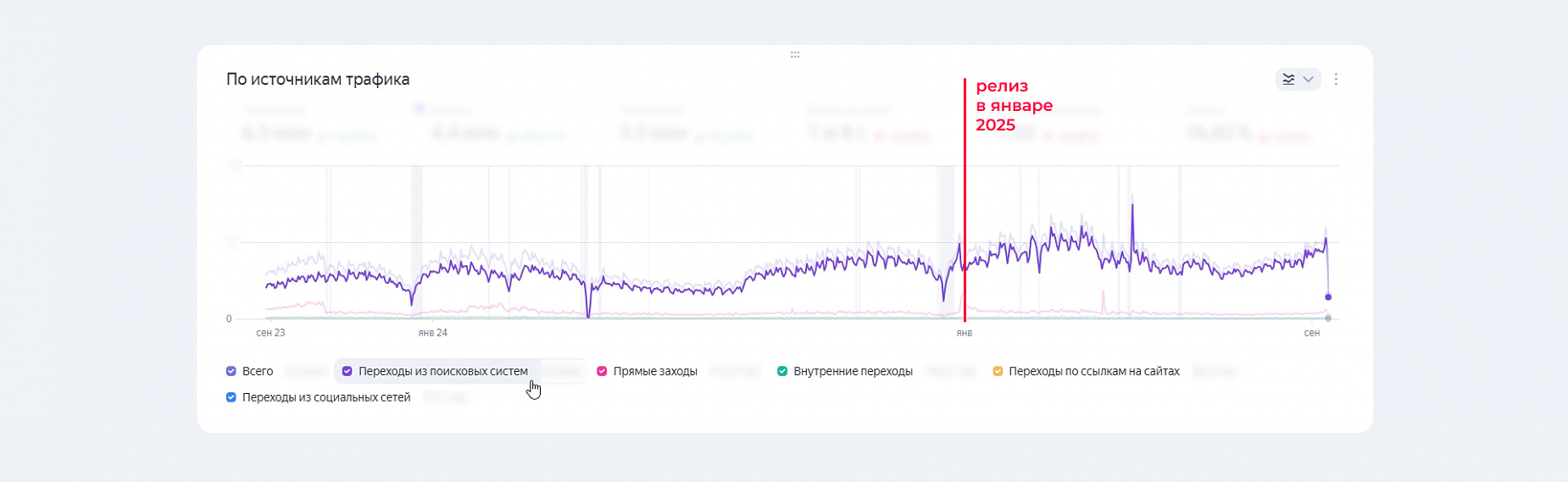Image resolution: width=1568 pixels, height=482 pixels.
Task: Disable the pink "Прямые заходы" checkbox
Action: coord(602,371)
